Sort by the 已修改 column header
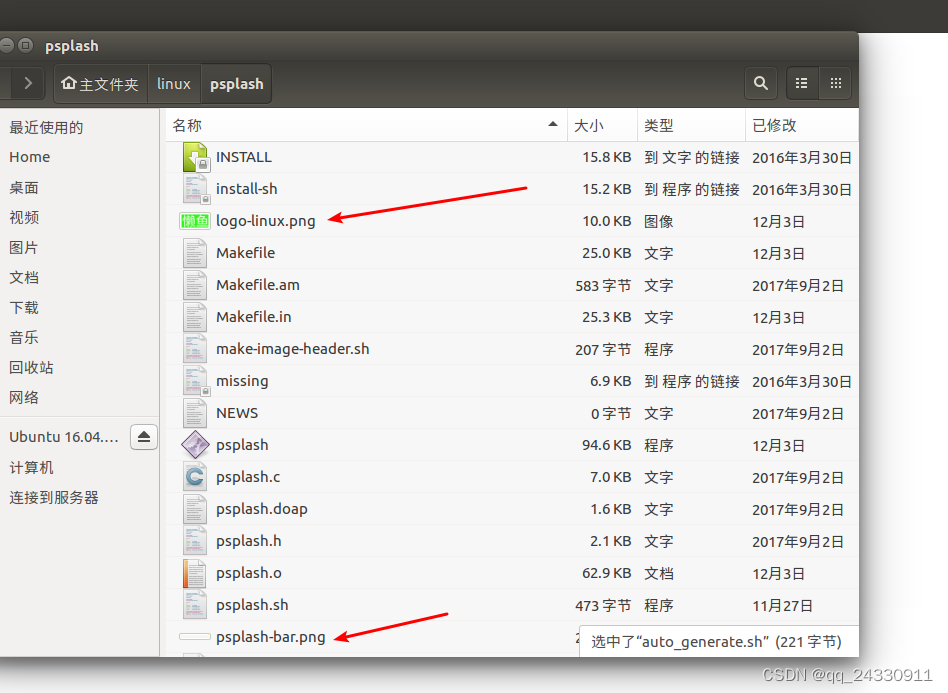 802,125
